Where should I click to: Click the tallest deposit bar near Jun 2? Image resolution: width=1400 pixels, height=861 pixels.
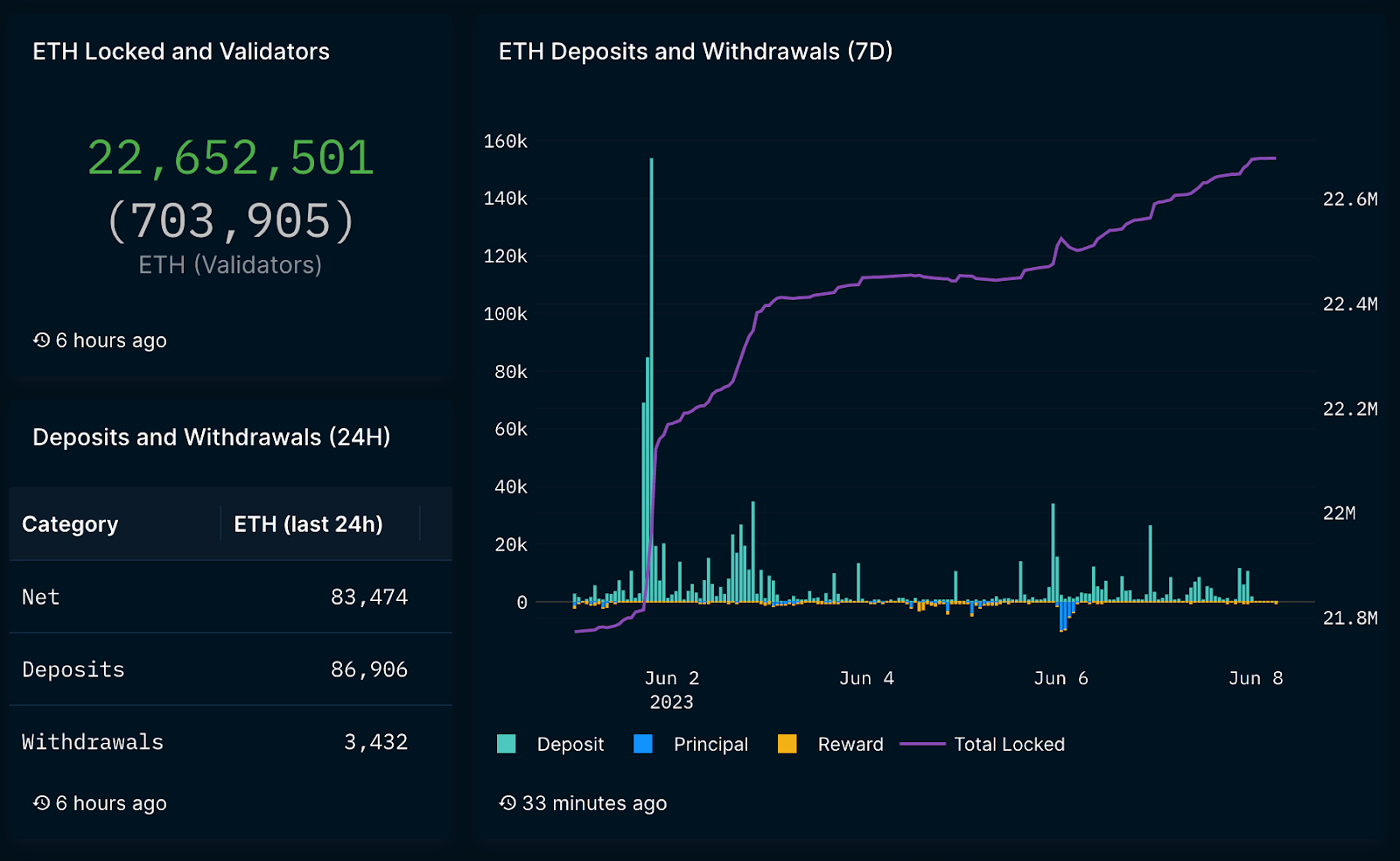tap(651, 380)
